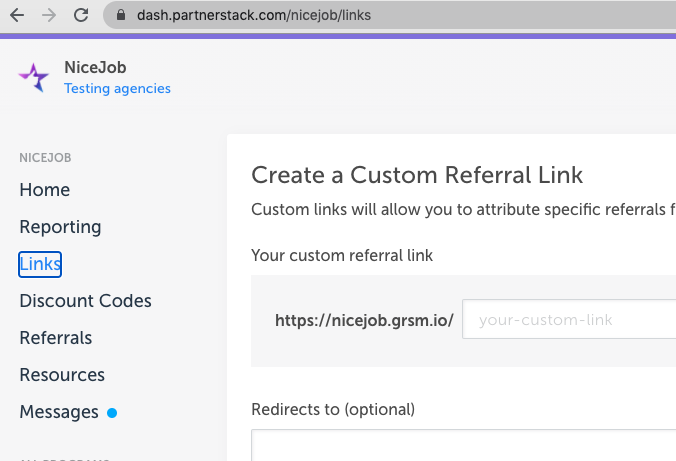Click the Create a Custom Referral Link heading
Image resolution: width=676 pixels, height=461 pixels.
point(417,175)
